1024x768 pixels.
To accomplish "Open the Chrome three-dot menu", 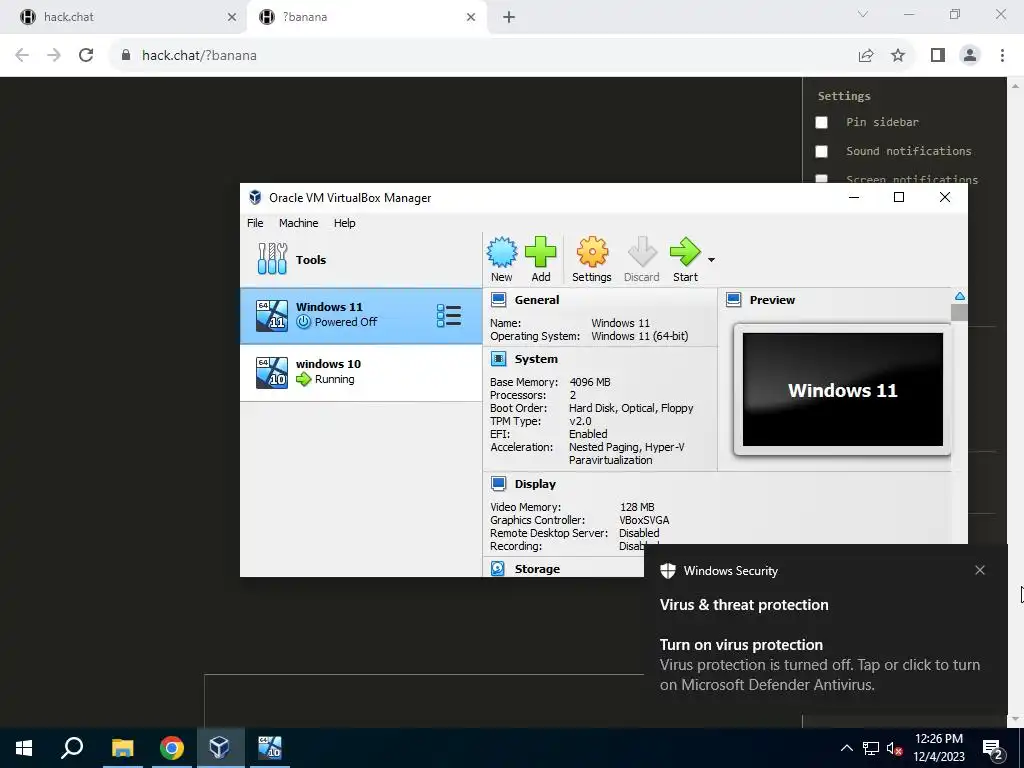I will click(x=1002, y=56).
